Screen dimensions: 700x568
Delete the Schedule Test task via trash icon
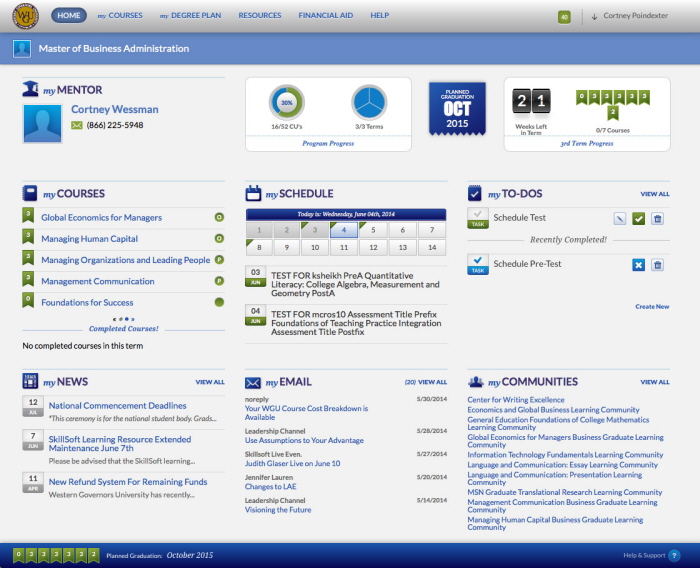click(x=657, y=218)
